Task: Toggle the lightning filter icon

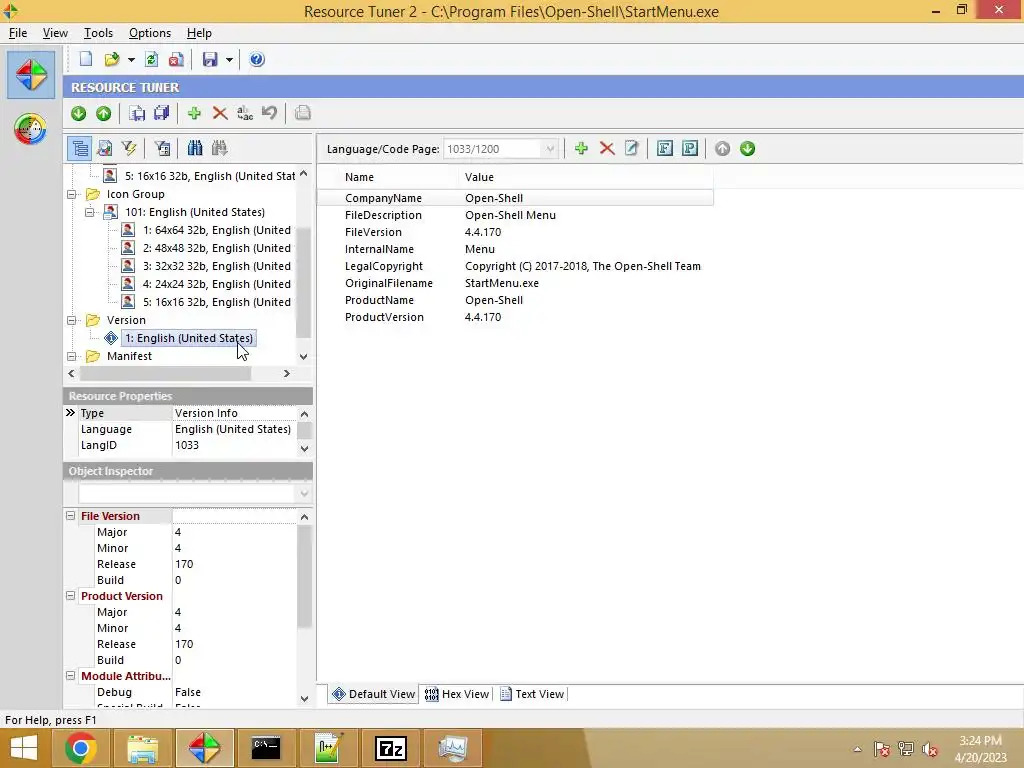Action: point(129,149)
